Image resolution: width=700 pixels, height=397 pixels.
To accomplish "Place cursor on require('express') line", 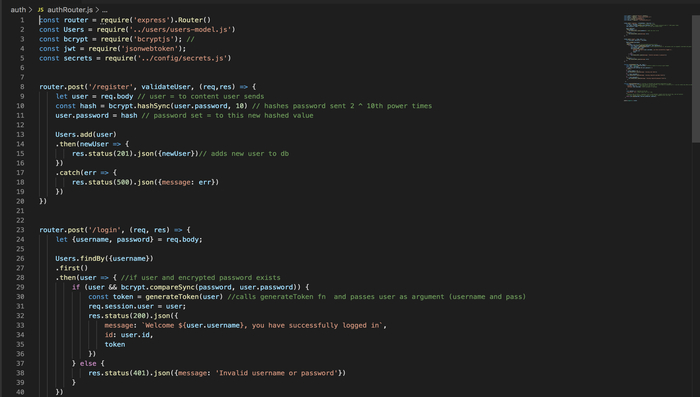I will click(125, 20).
